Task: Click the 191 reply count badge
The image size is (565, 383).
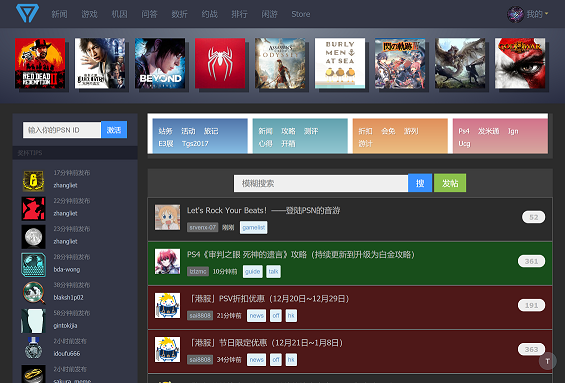Action: (x=531, y=305)
